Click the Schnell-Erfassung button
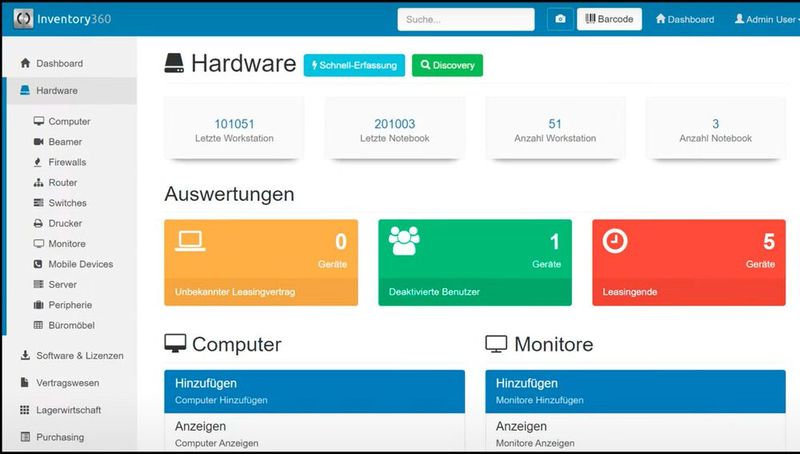The height and width of the screenshot is (454, 800). click(354, 65)
